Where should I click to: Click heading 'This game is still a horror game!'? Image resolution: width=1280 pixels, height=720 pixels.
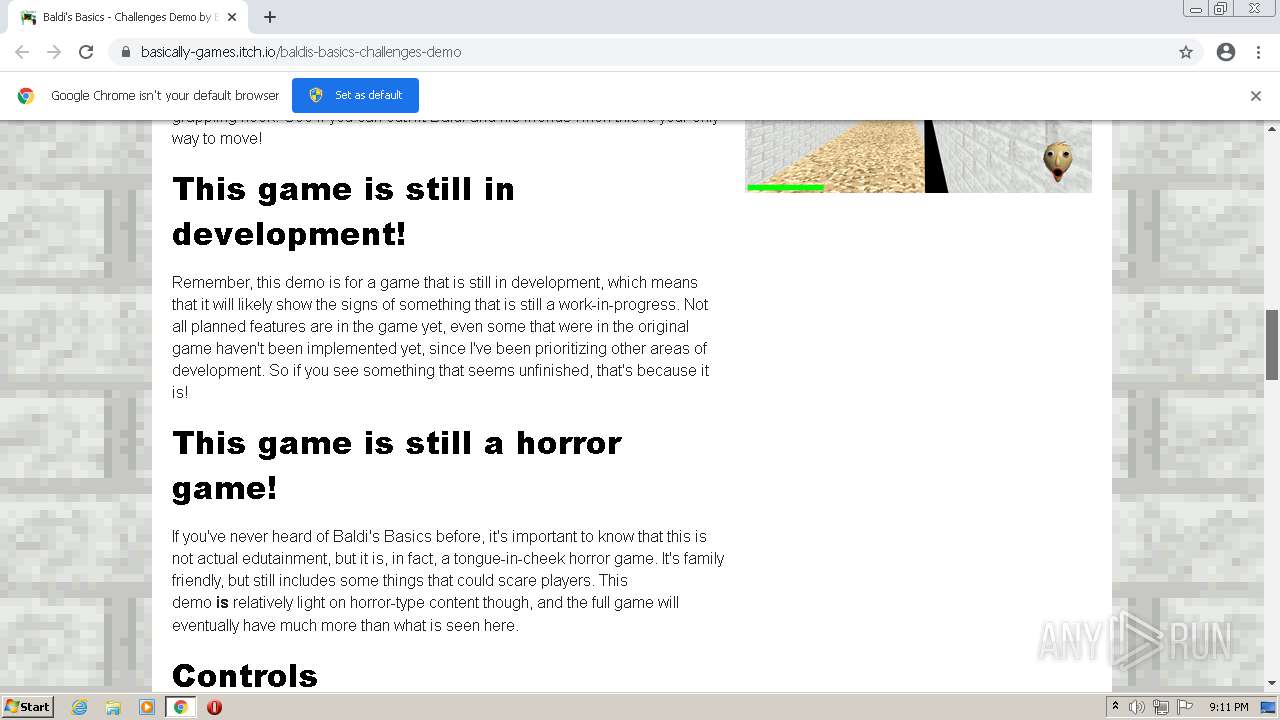[397, 465]
